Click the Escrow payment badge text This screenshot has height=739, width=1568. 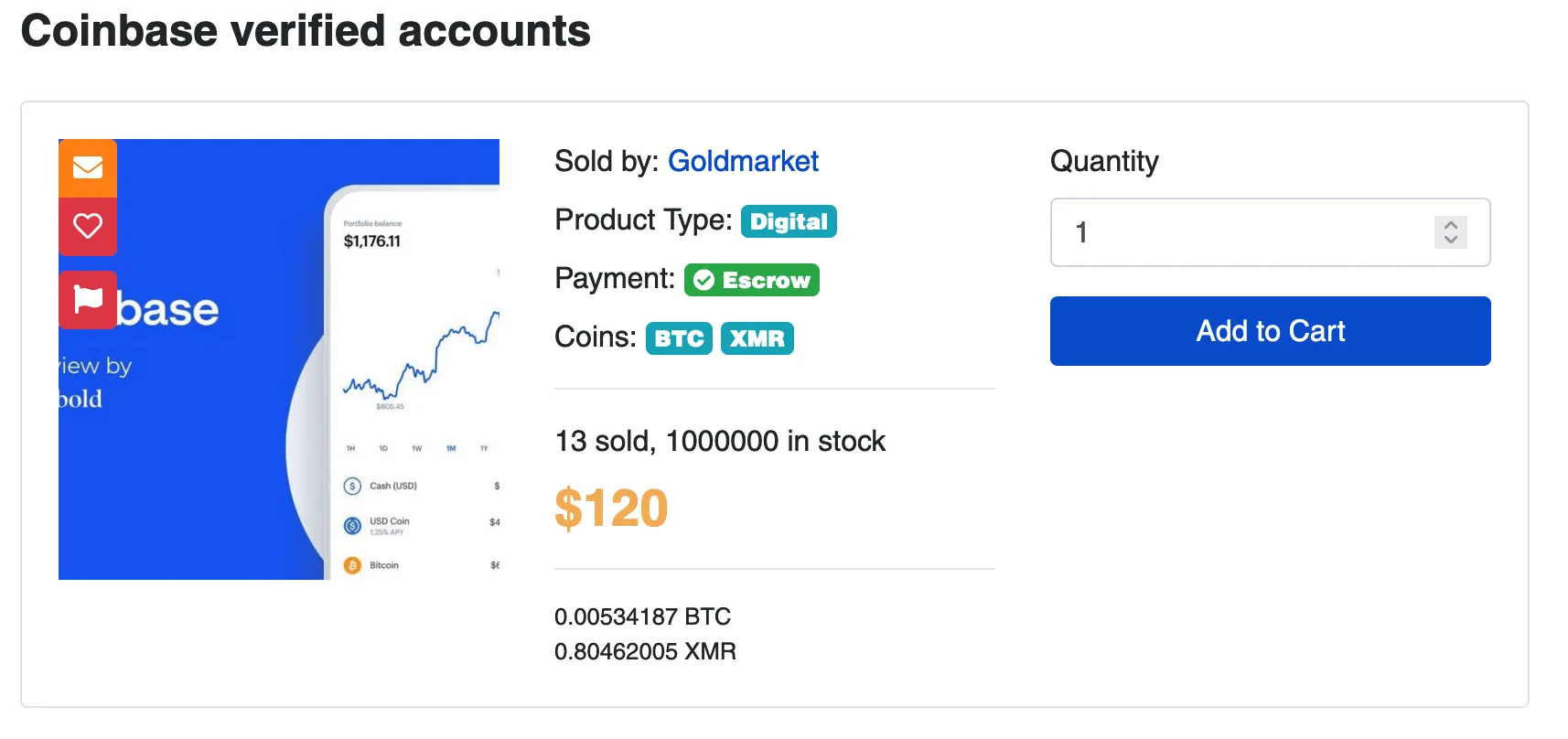[766, 280]
